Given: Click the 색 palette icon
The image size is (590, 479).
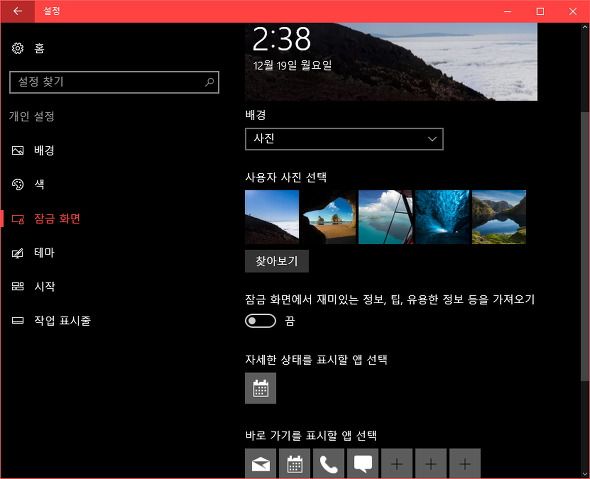Looking at the screenshot, I should [x=18, y=184].
